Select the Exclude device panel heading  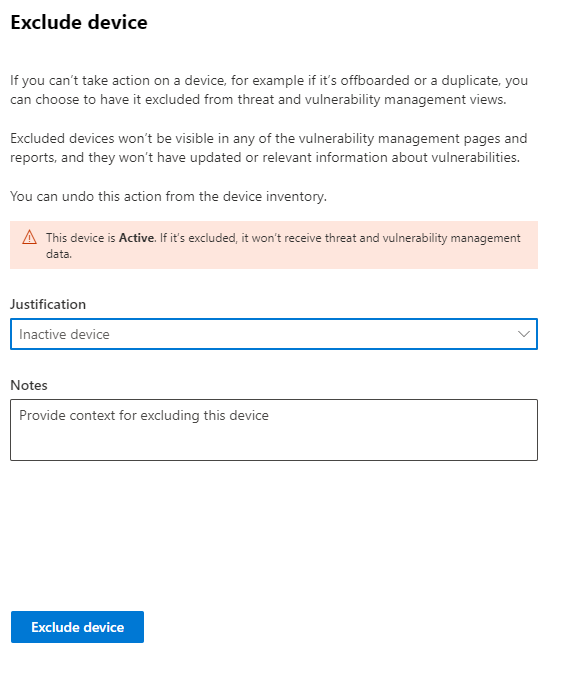[79, 22]
